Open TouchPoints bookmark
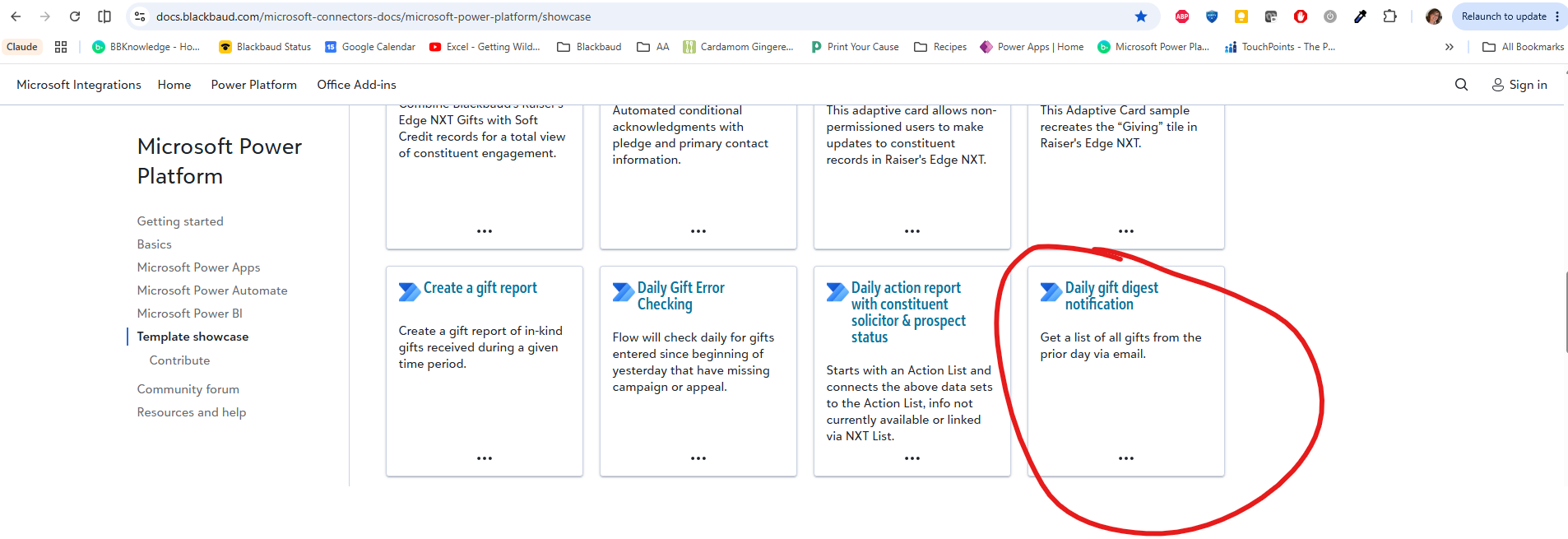 coord(1280,47)
